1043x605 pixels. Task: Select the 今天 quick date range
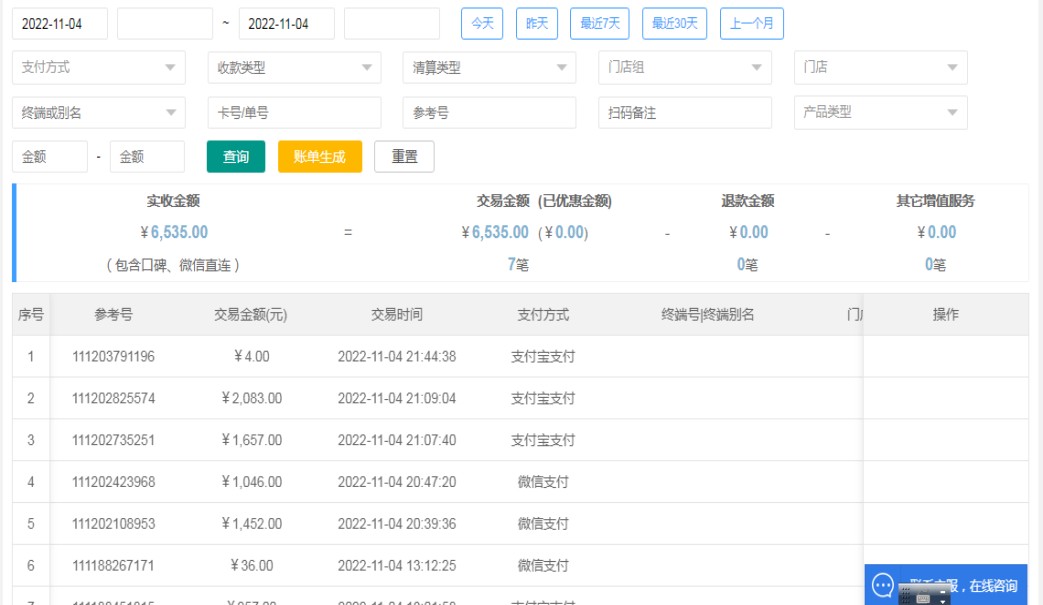[482, 23]
